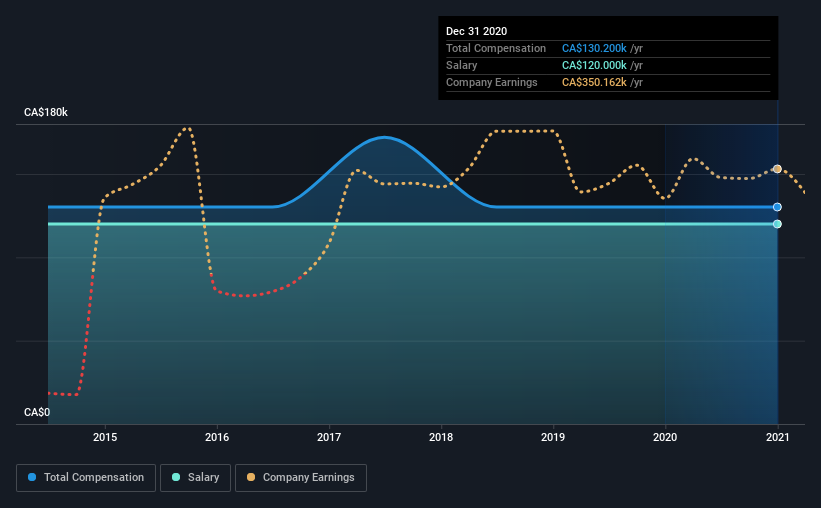821x508 pixels.
Task: Click the Dec 31 2020 tooltip date
Action: pyautogui.click(x=476, y=31)
